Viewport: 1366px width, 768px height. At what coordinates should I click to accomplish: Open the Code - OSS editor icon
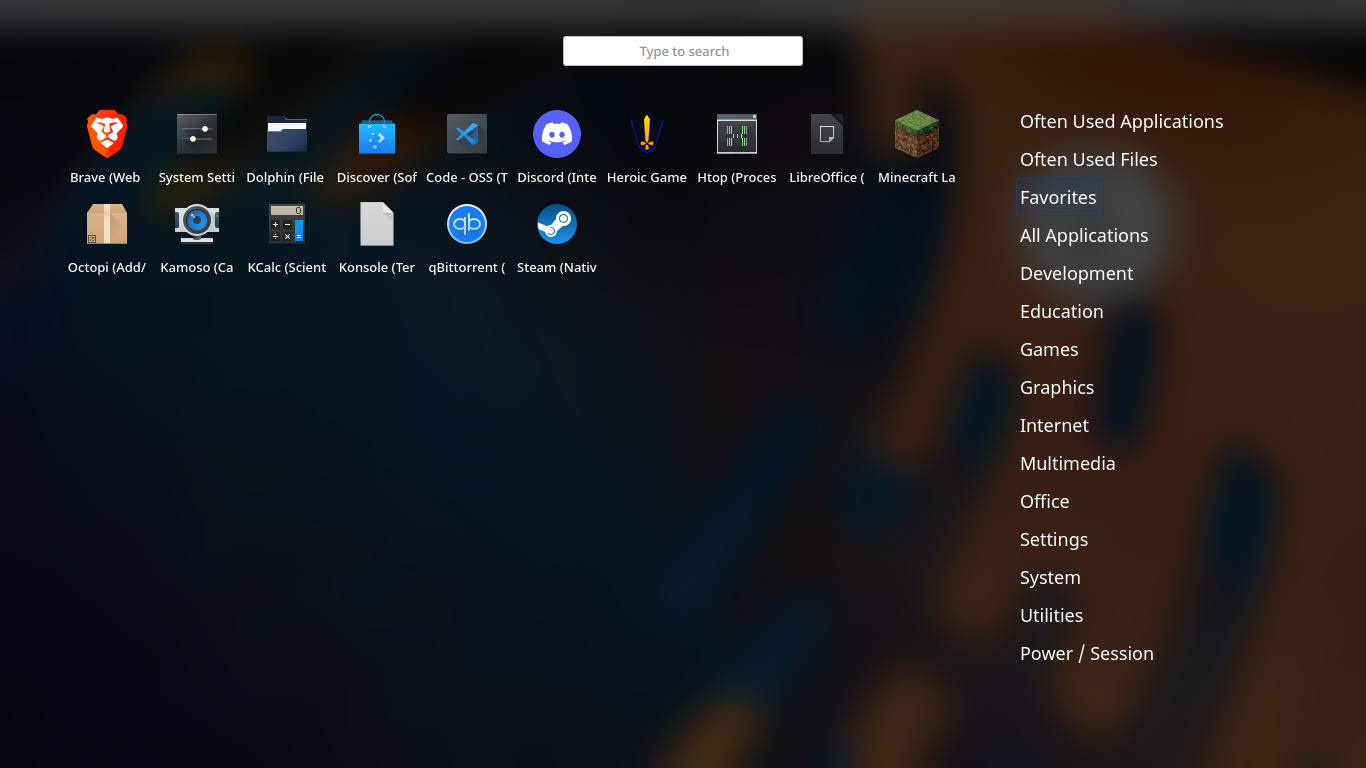point(467,134)
